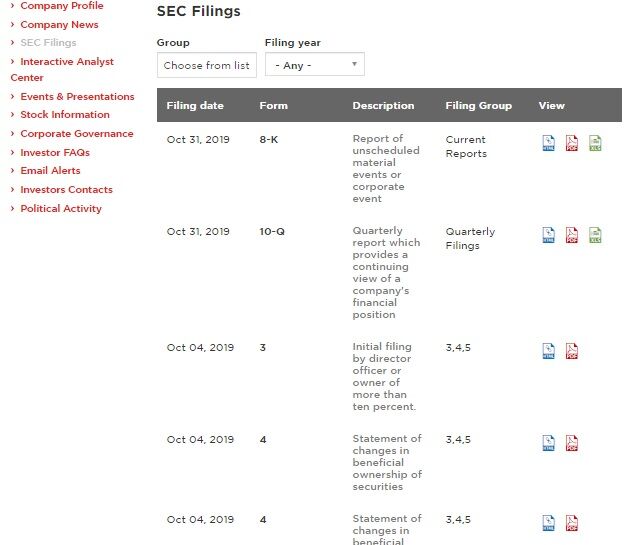629x545 pixels.
Task: Open HTML of first Form 4 filing
Action: [548, 443]
